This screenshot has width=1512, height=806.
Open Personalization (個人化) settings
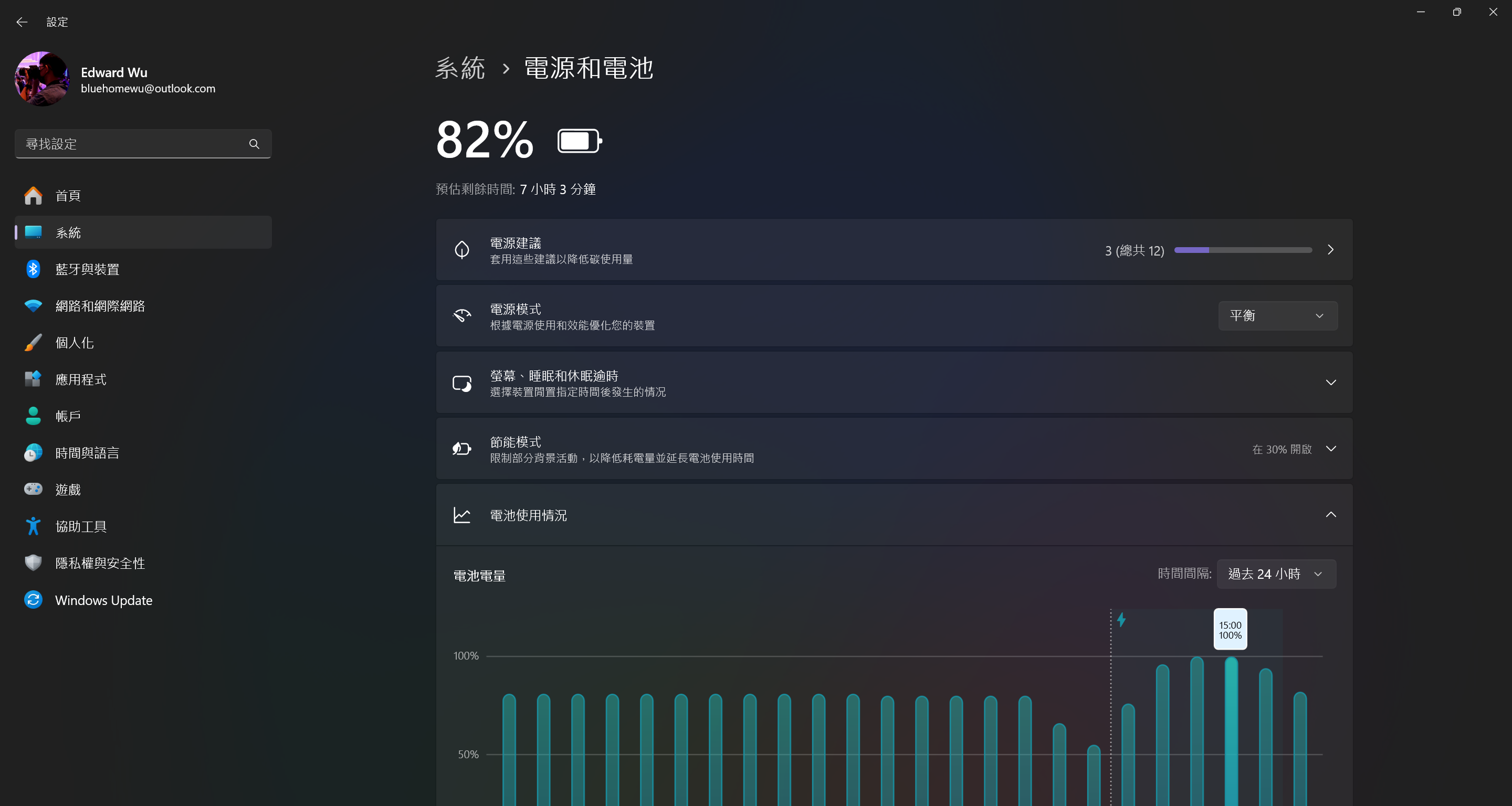pos(74,343)
